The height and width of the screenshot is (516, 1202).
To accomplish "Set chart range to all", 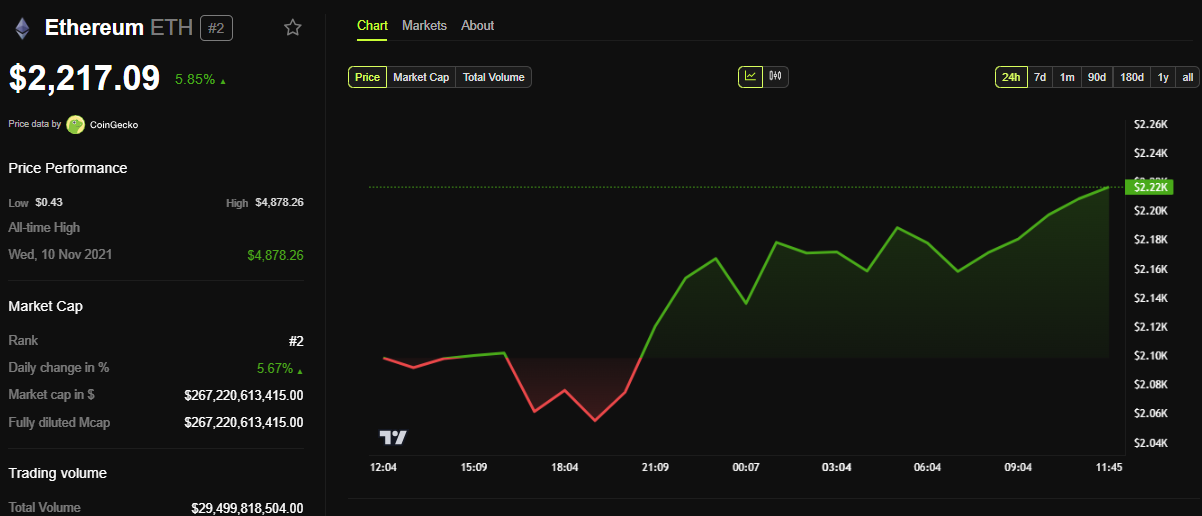I will click(x=1187, y=77).
